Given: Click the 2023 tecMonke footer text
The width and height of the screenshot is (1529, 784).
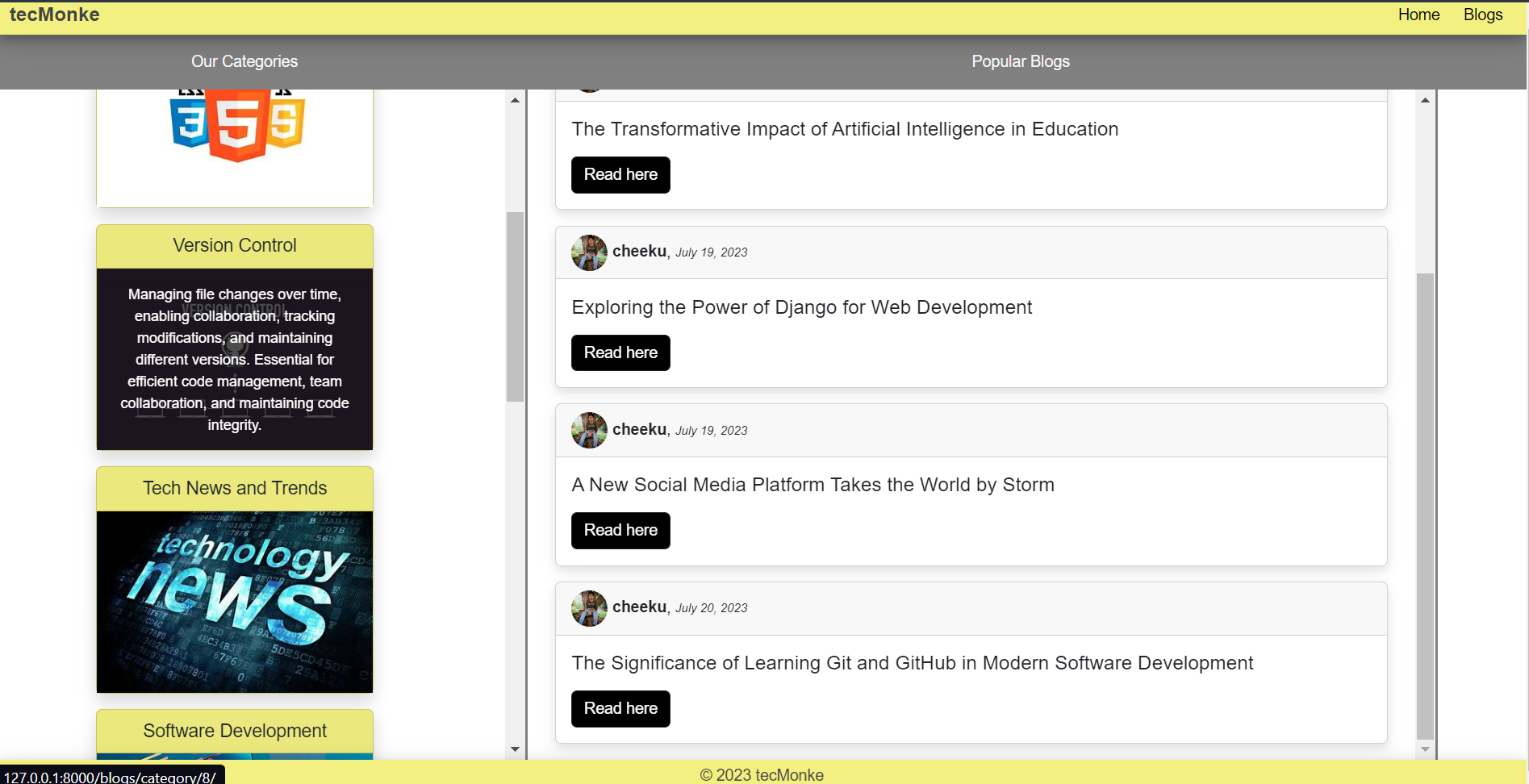Looking at the screenshot, I should pyautogui.click(x=762, y=774).
